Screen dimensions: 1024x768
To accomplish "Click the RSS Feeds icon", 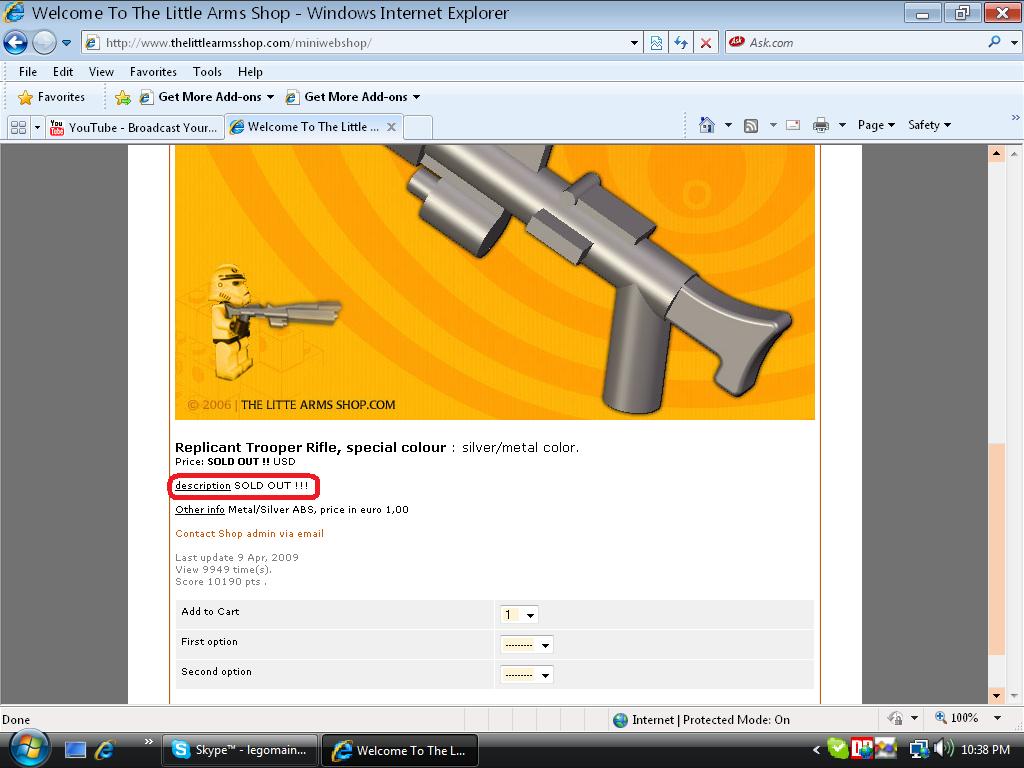I will (751, 125).
